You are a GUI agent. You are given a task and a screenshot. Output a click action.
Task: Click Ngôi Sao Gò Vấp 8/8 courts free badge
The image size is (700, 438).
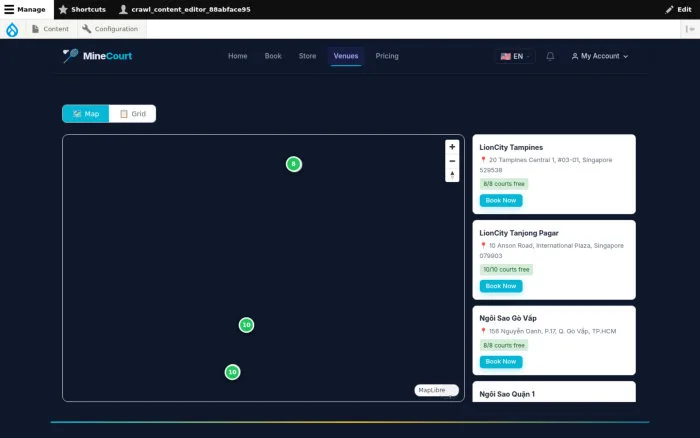(x=504, y=346)
